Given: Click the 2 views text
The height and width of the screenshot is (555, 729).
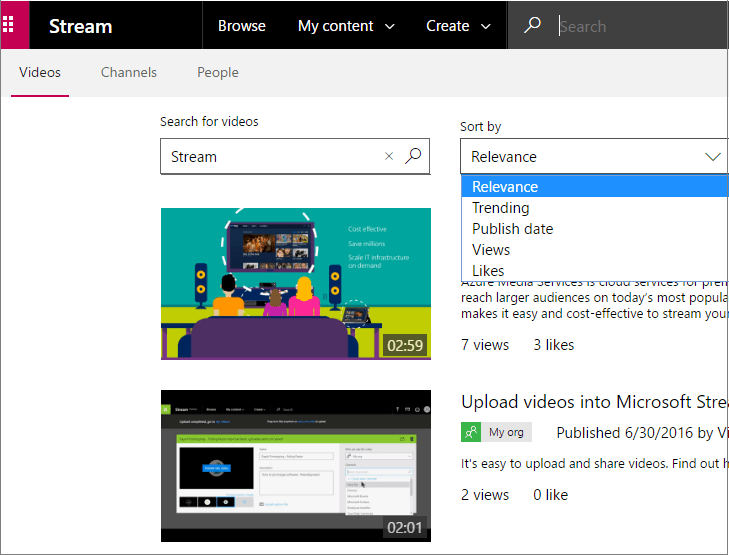Looking at the screenshot, I should click(x=485, y=495).
